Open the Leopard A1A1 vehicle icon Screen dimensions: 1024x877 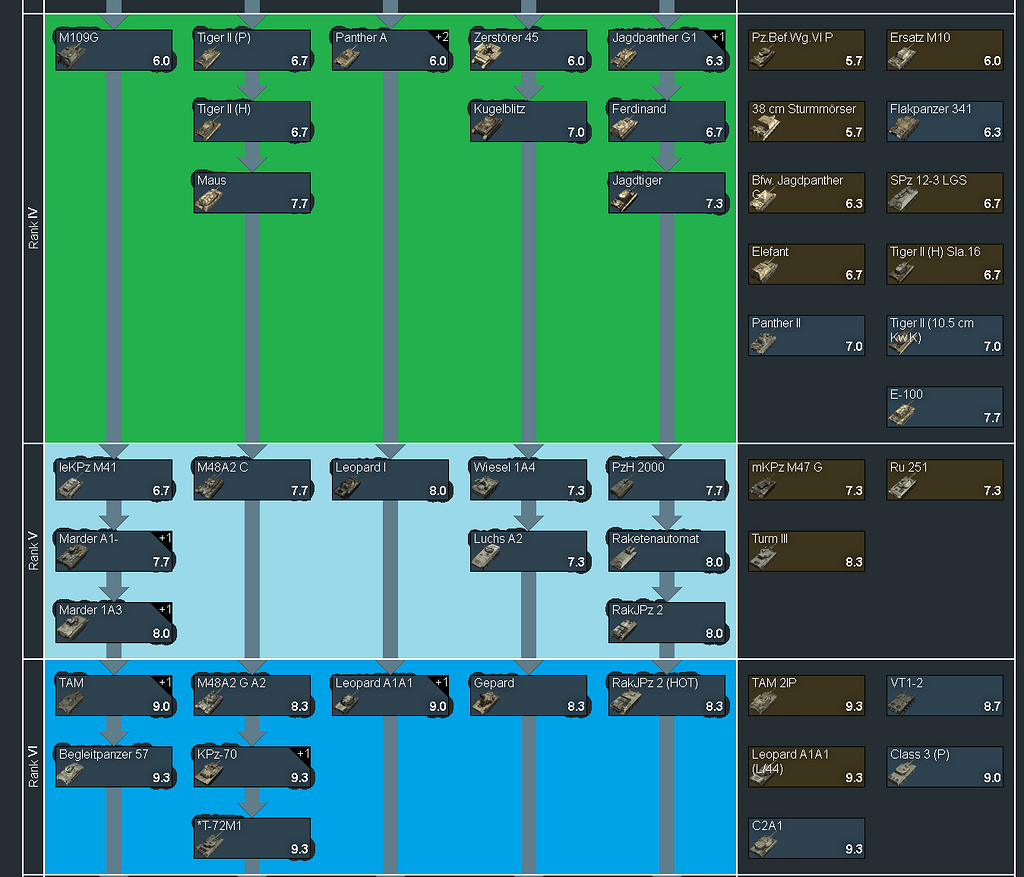[390, 693]
